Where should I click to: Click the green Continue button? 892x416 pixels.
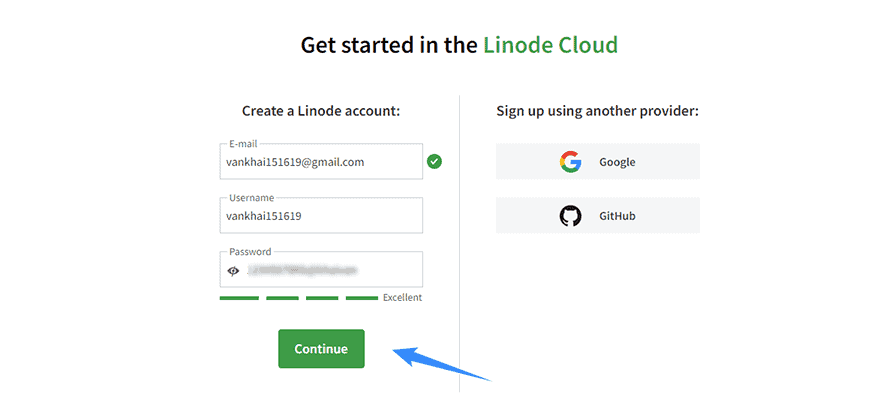pyautogui.click(x=321, y=348)
